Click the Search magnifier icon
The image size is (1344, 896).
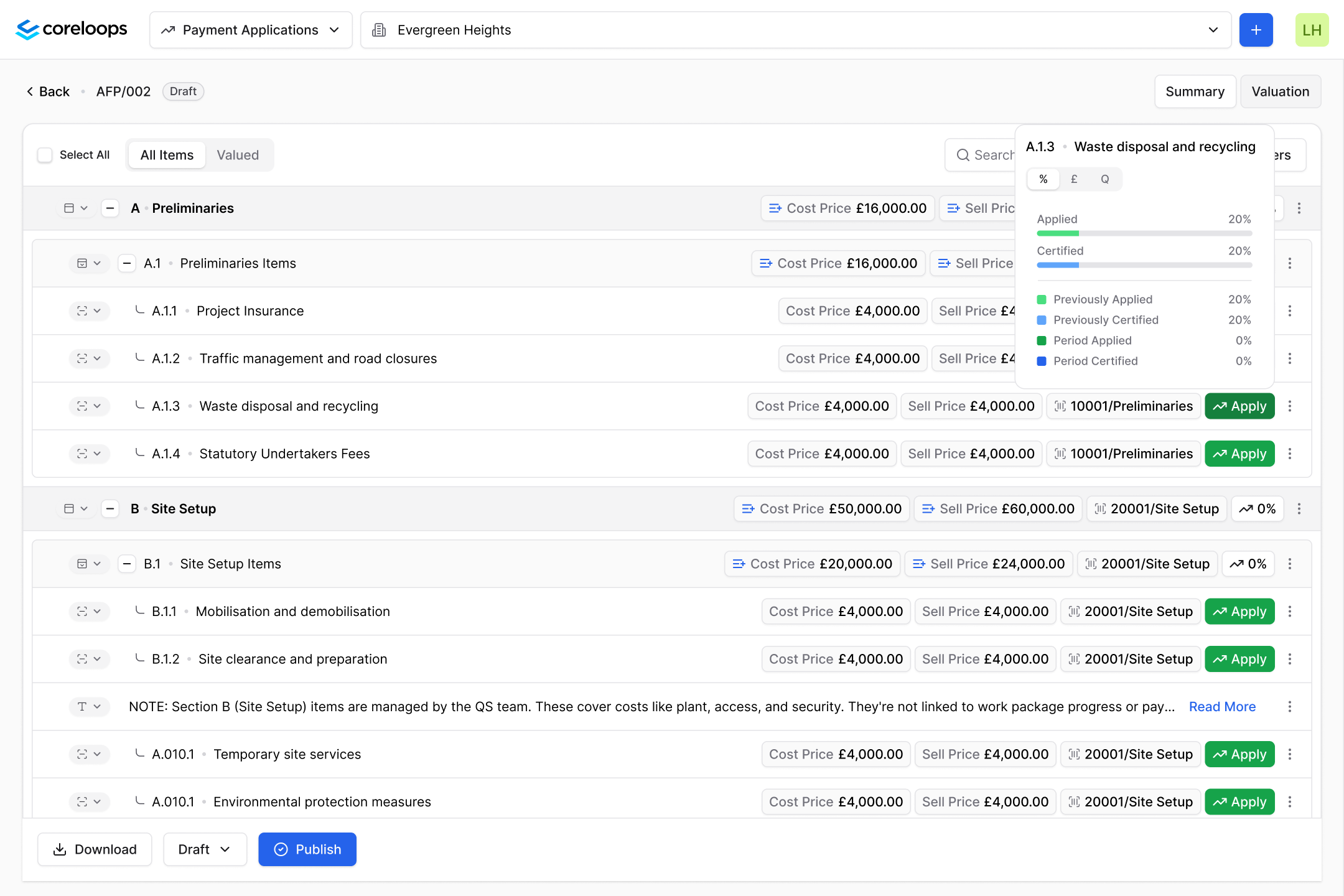click(963, 155)
